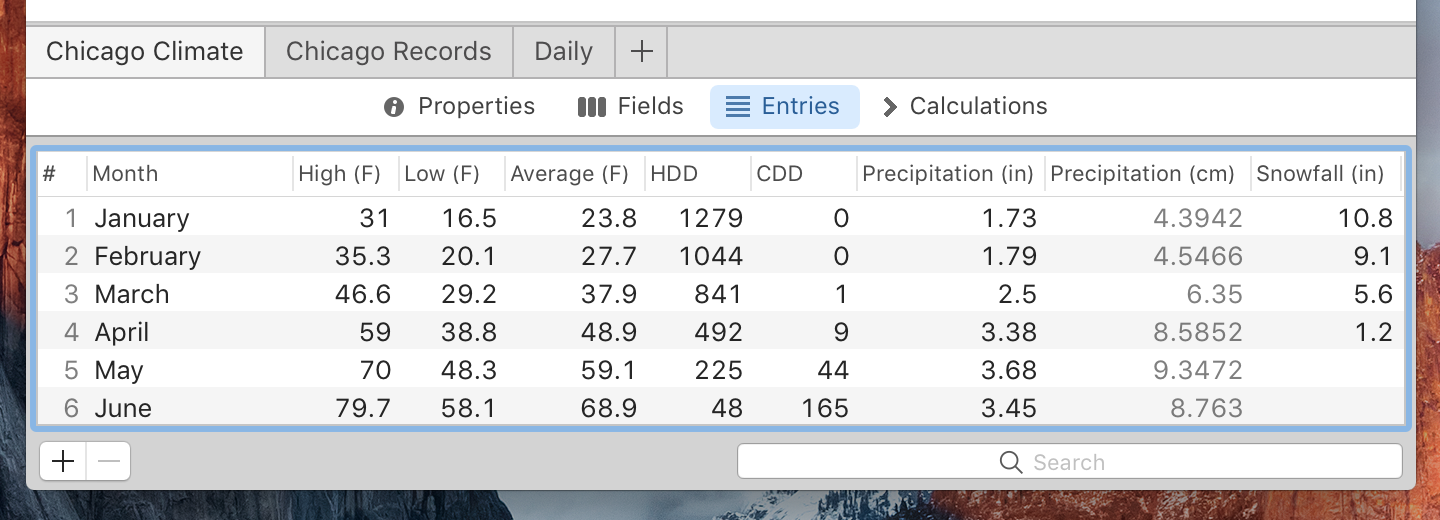The image size is (1440, 520).
Task: Click the Fields columns icon
Action: click(592, 107)
